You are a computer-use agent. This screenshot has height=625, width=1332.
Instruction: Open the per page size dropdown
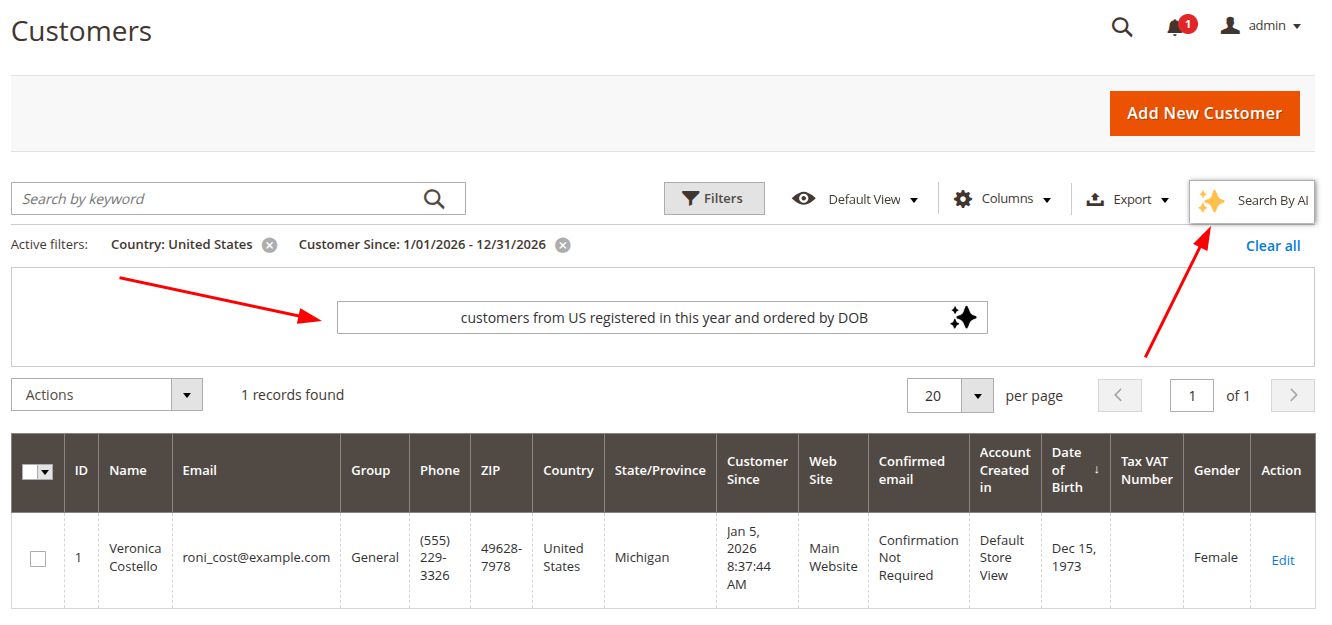click(950, 395)
